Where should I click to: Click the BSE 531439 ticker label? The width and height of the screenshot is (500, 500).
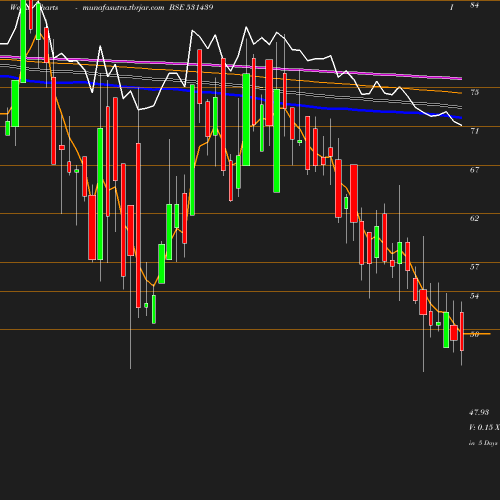[x=191, y=7]
